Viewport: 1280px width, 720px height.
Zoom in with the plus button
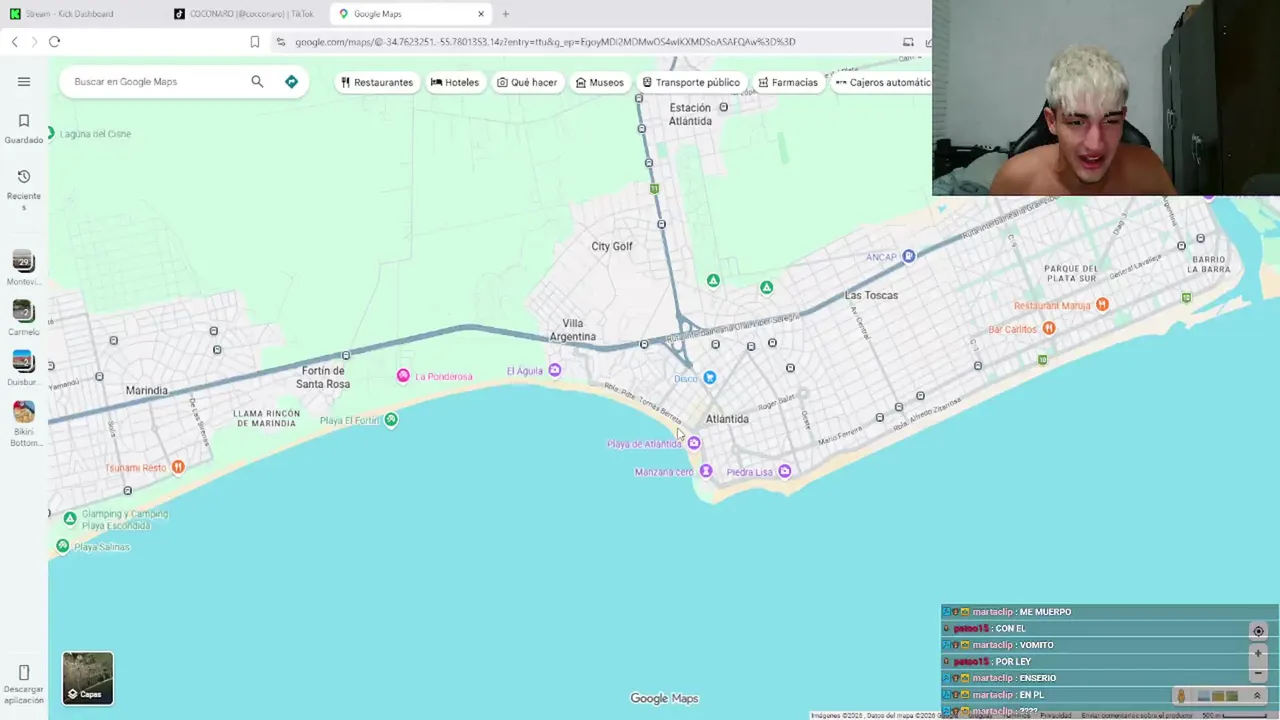(x=1259, y=653)
